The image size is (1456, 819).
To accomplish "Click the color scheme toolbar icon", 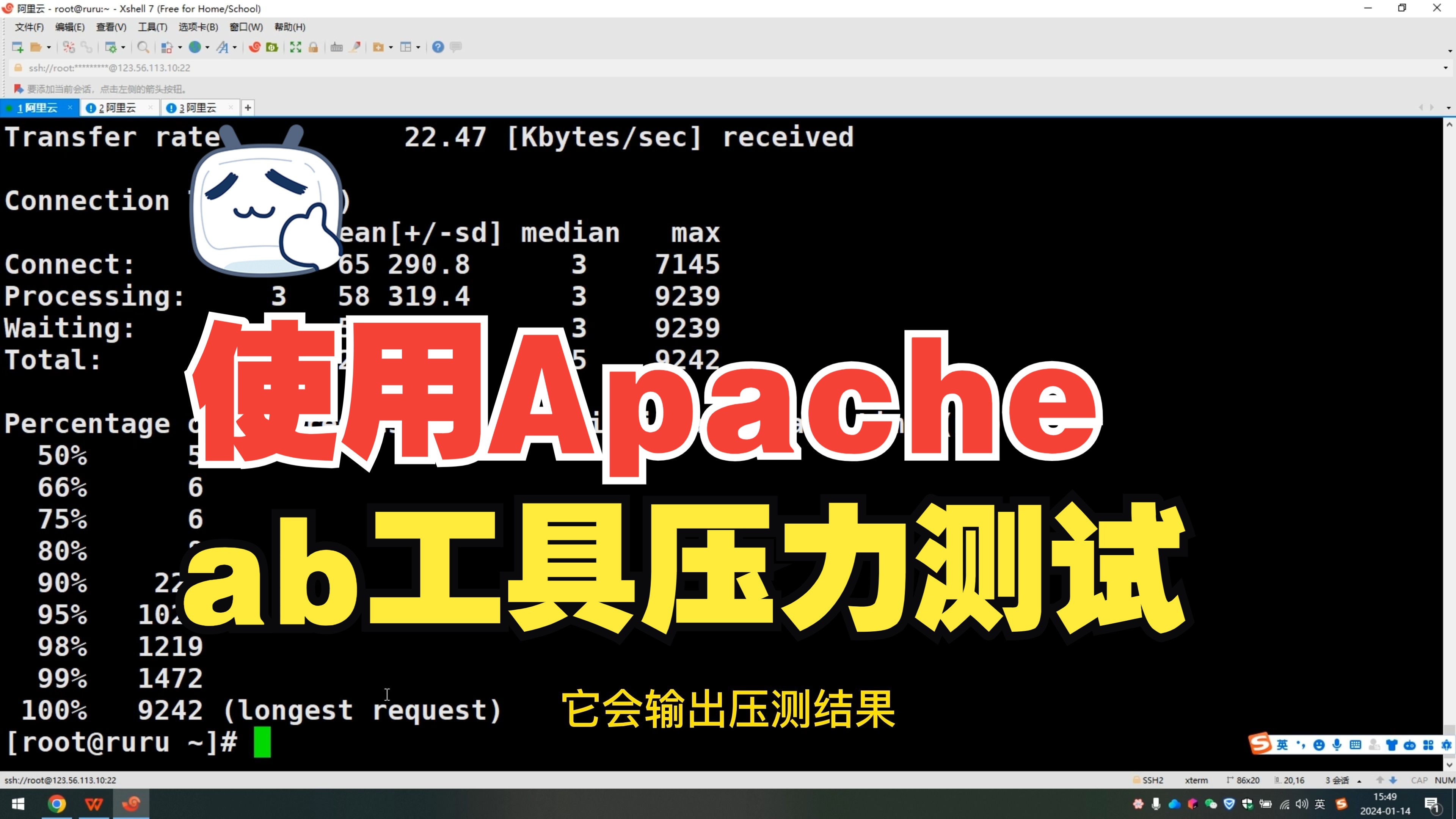I will [167, 47].
